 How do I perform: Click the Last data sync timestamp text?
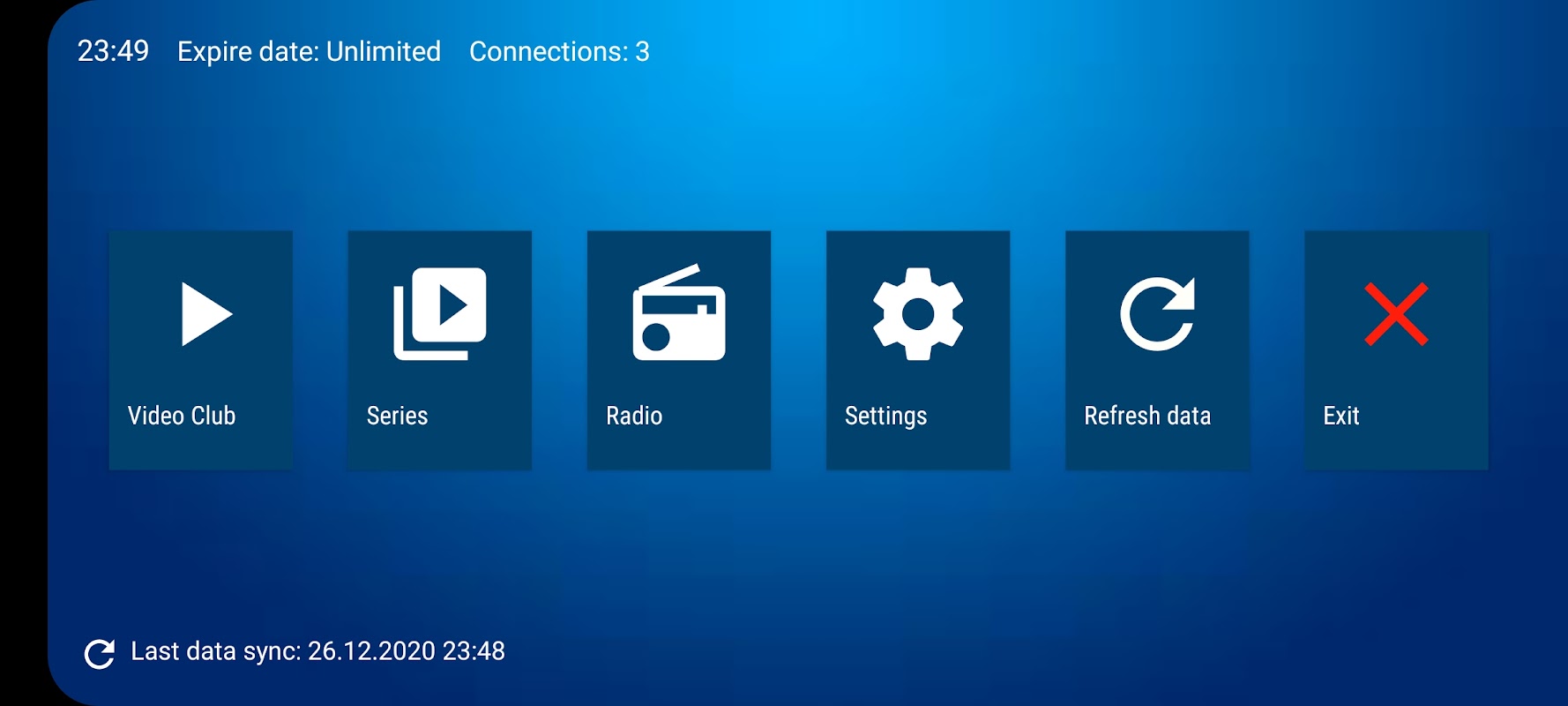[317, 651]
